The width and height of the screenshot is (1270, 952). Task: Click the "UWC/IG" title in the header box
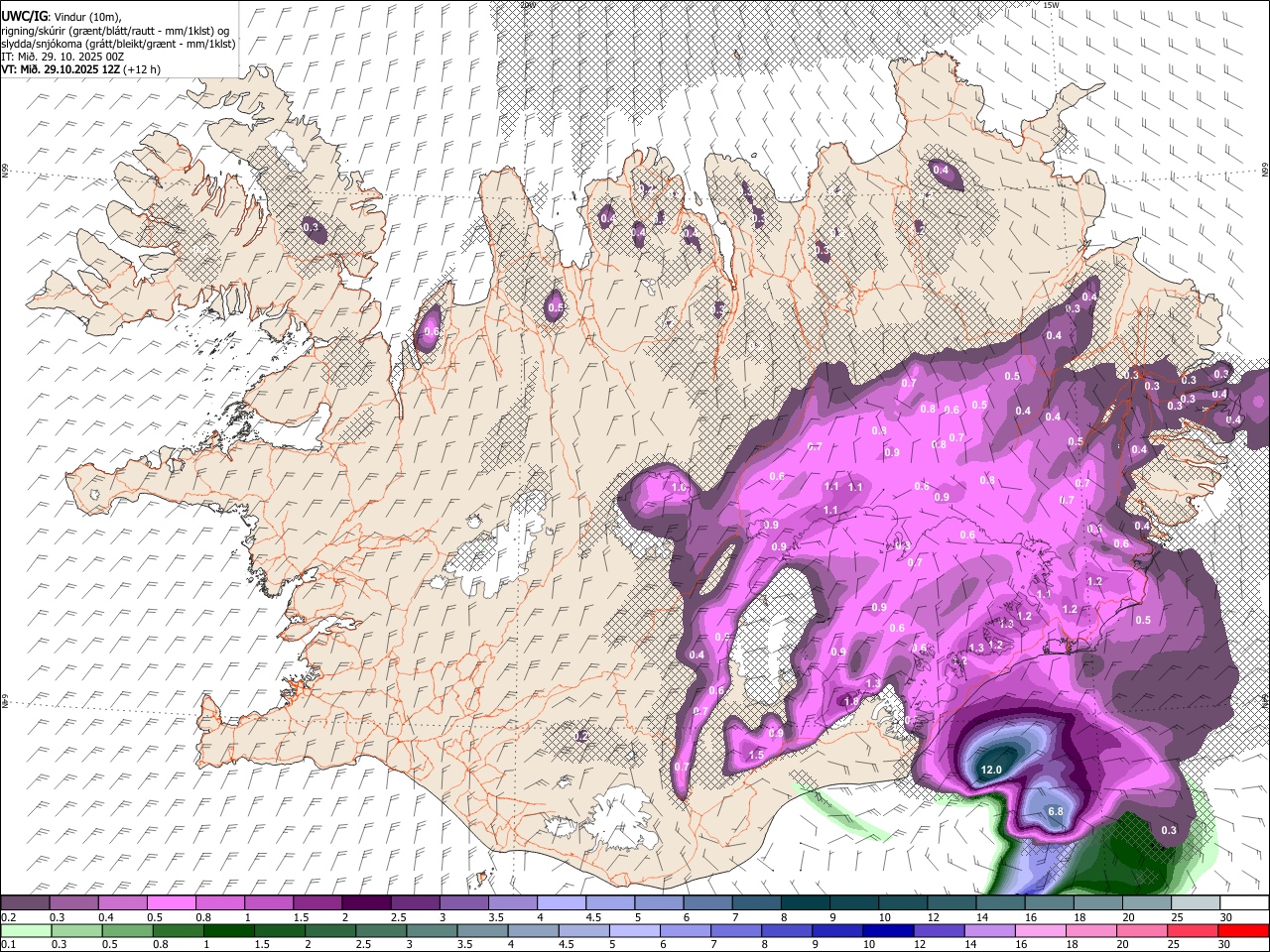coord(23,17)
